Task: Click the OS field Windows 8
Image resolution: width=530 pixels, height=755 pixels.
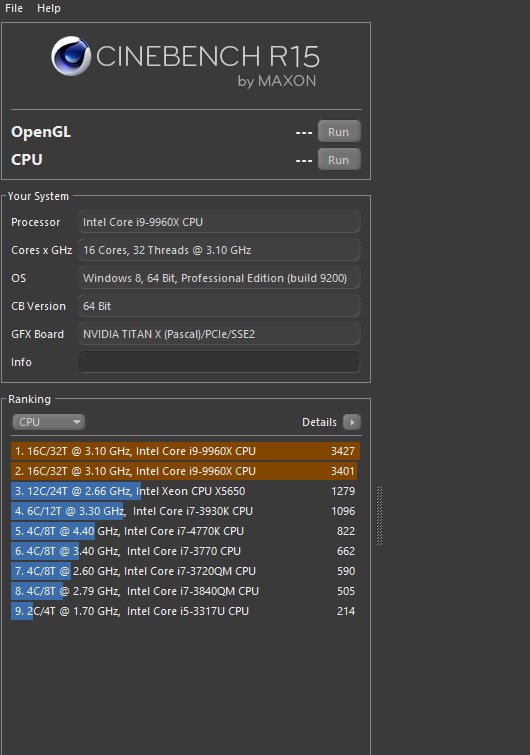Action: (219, 278)
